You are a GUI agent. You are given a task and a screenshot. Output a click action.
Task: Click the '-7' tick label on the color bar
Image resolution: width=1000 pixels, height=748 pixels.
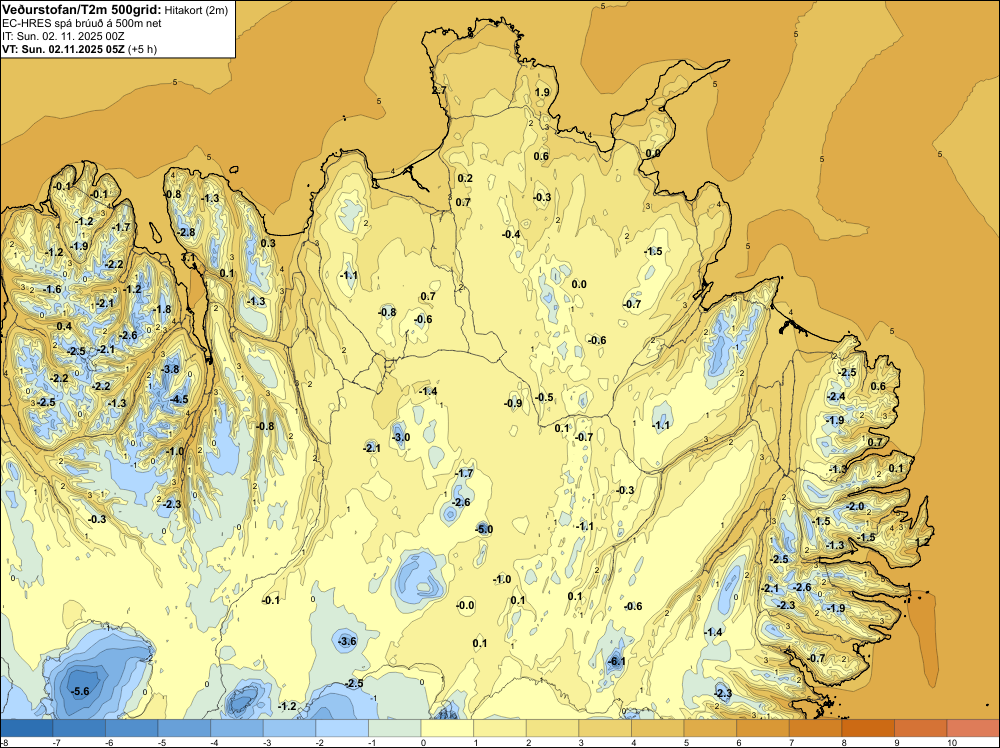point(57,742)
